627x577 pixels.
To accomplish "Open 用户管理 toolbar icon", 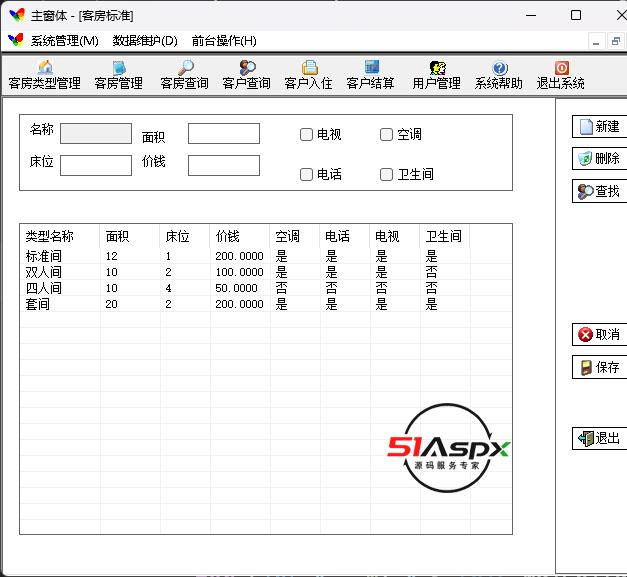I will [437, 68].
